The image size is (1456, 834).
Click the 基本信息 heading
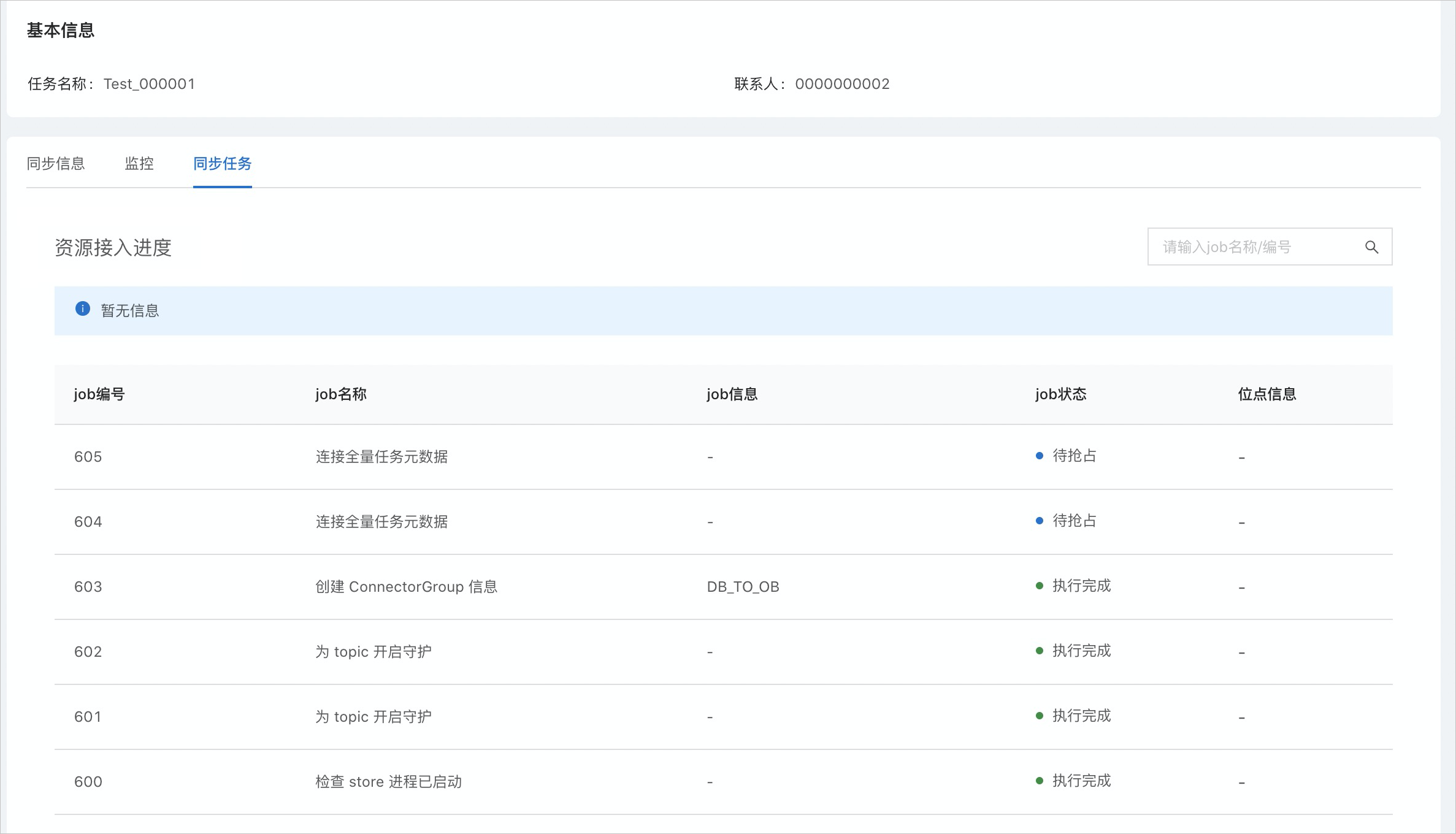coord(61,30)
